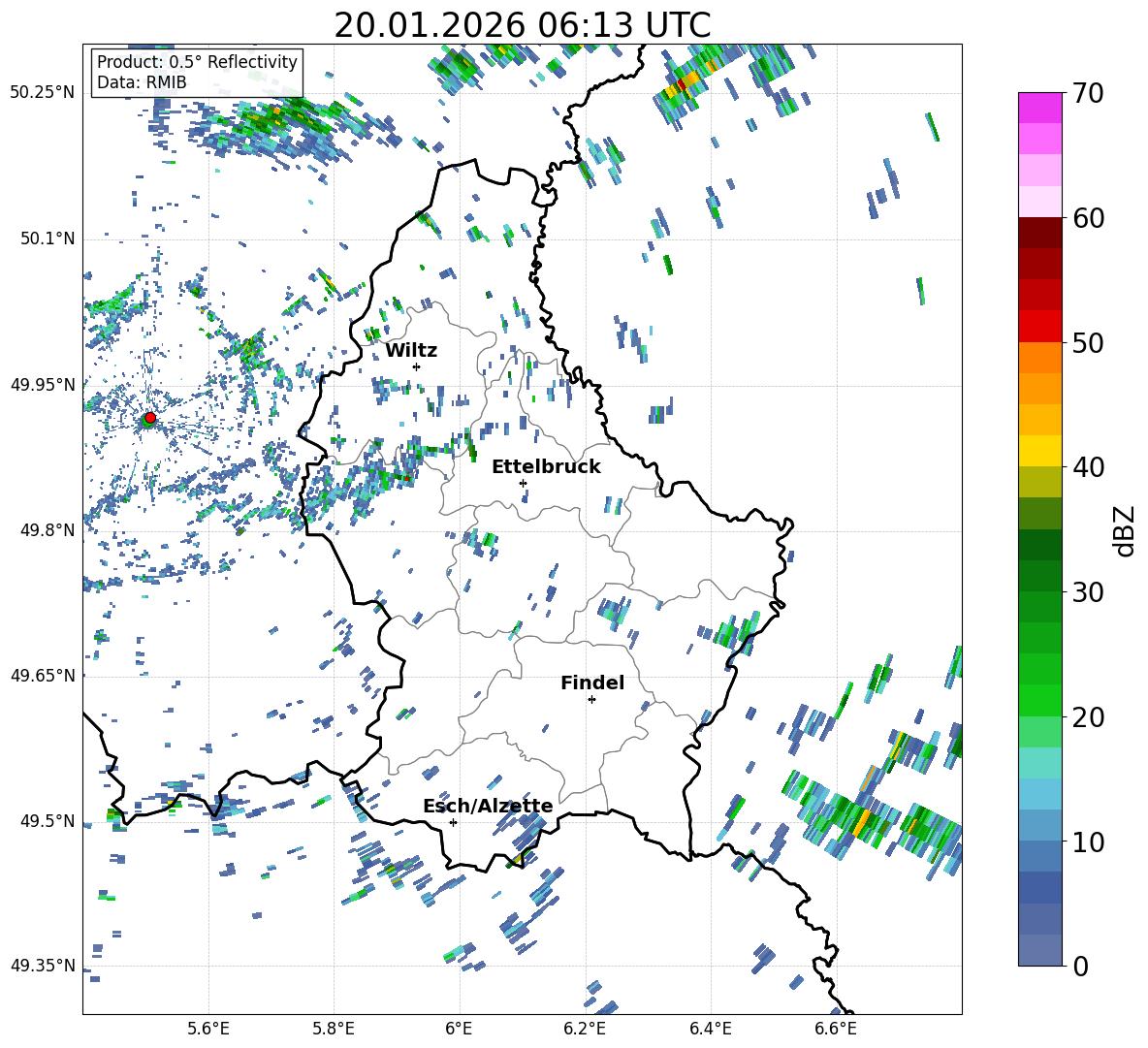Click the red radar site dot

149,418
